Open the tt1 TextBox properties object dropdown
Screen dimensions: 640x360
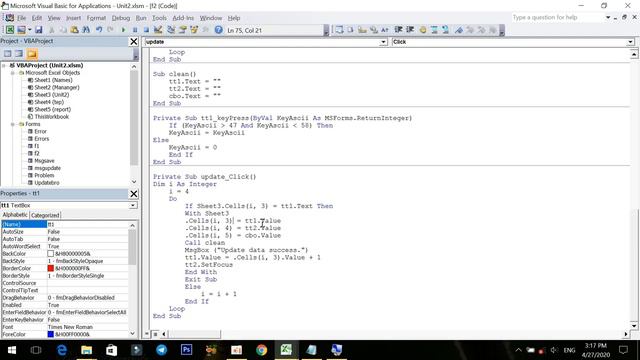[133, 205]
